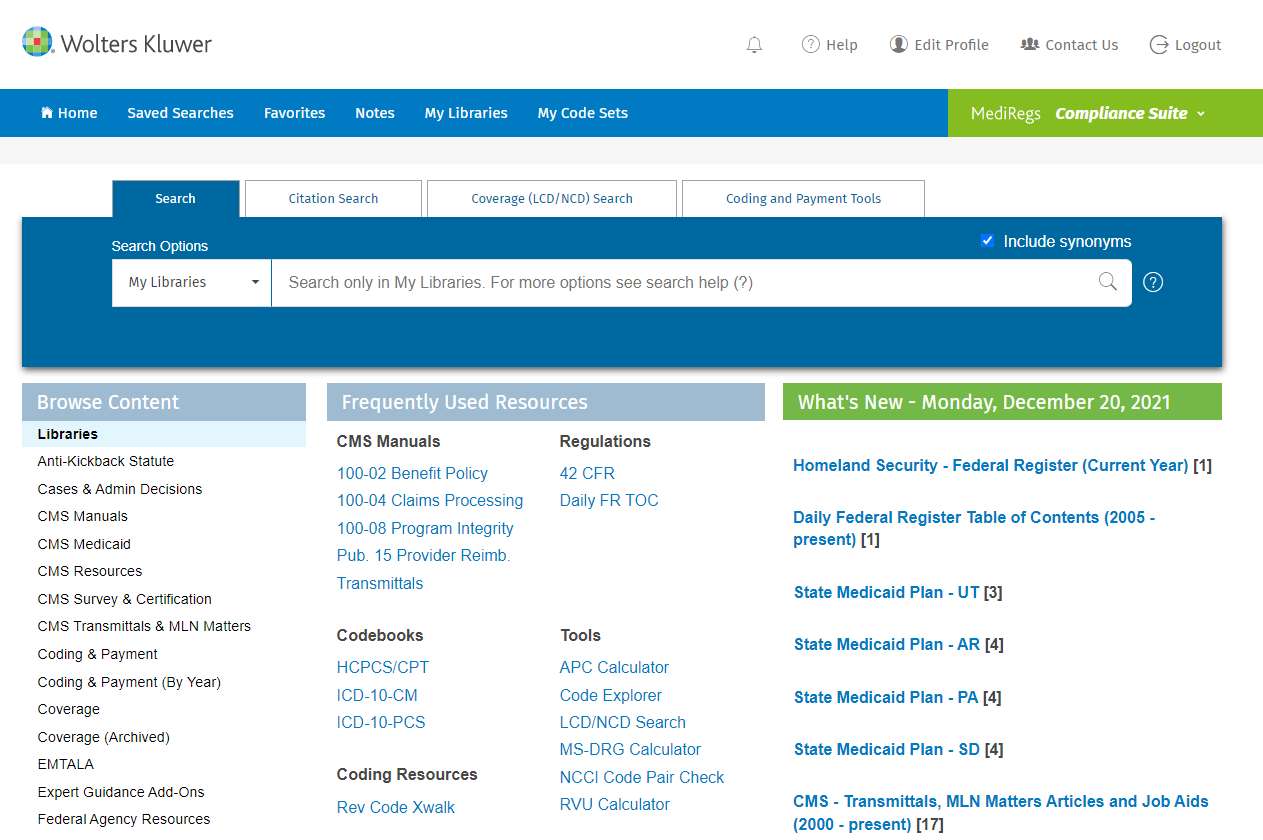Uncheck the Include synonyms checkbox
Screen dimensions: 1263x840
[987, 241]
